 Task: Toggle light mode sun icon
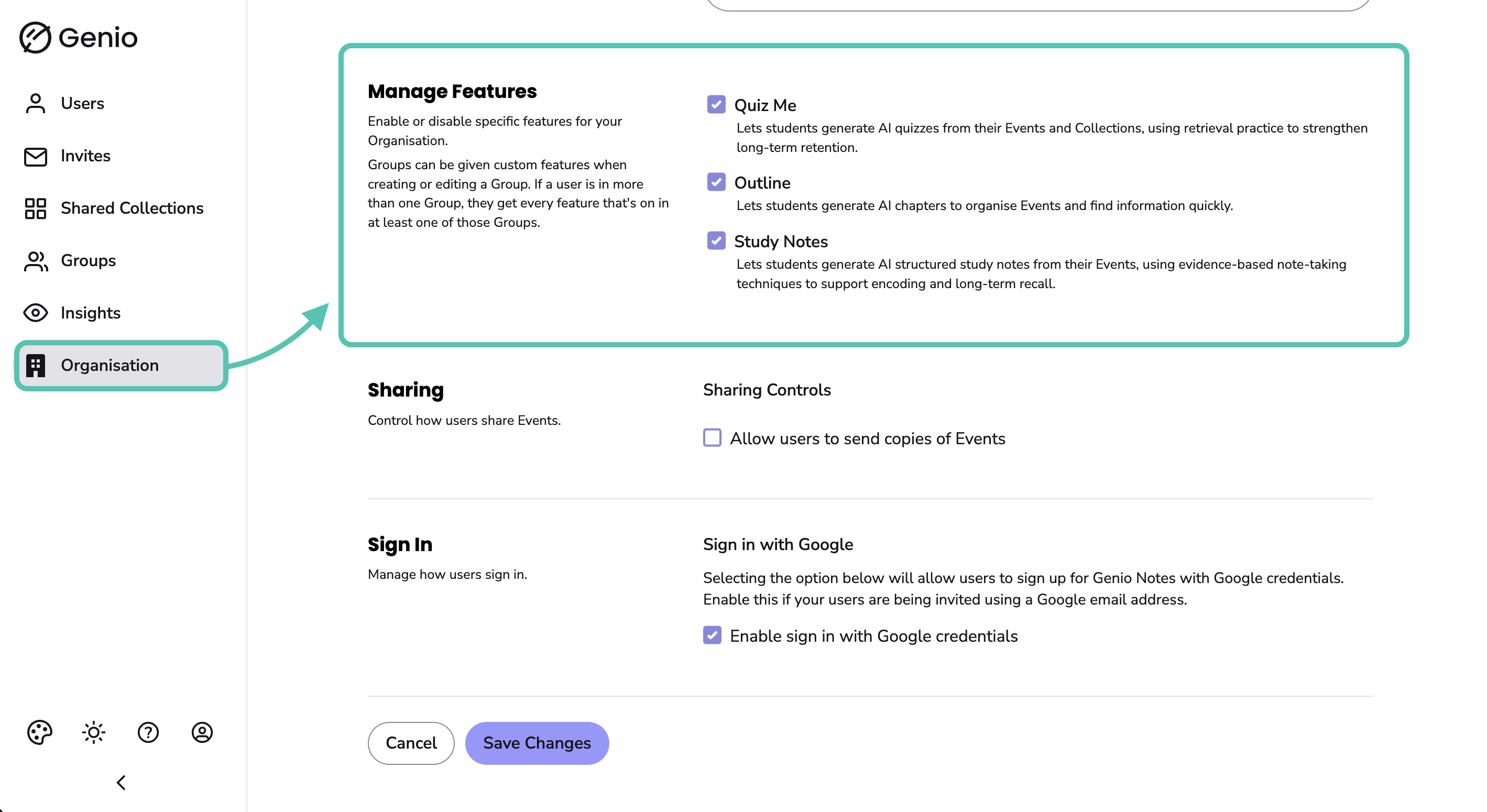pos(93,732)
